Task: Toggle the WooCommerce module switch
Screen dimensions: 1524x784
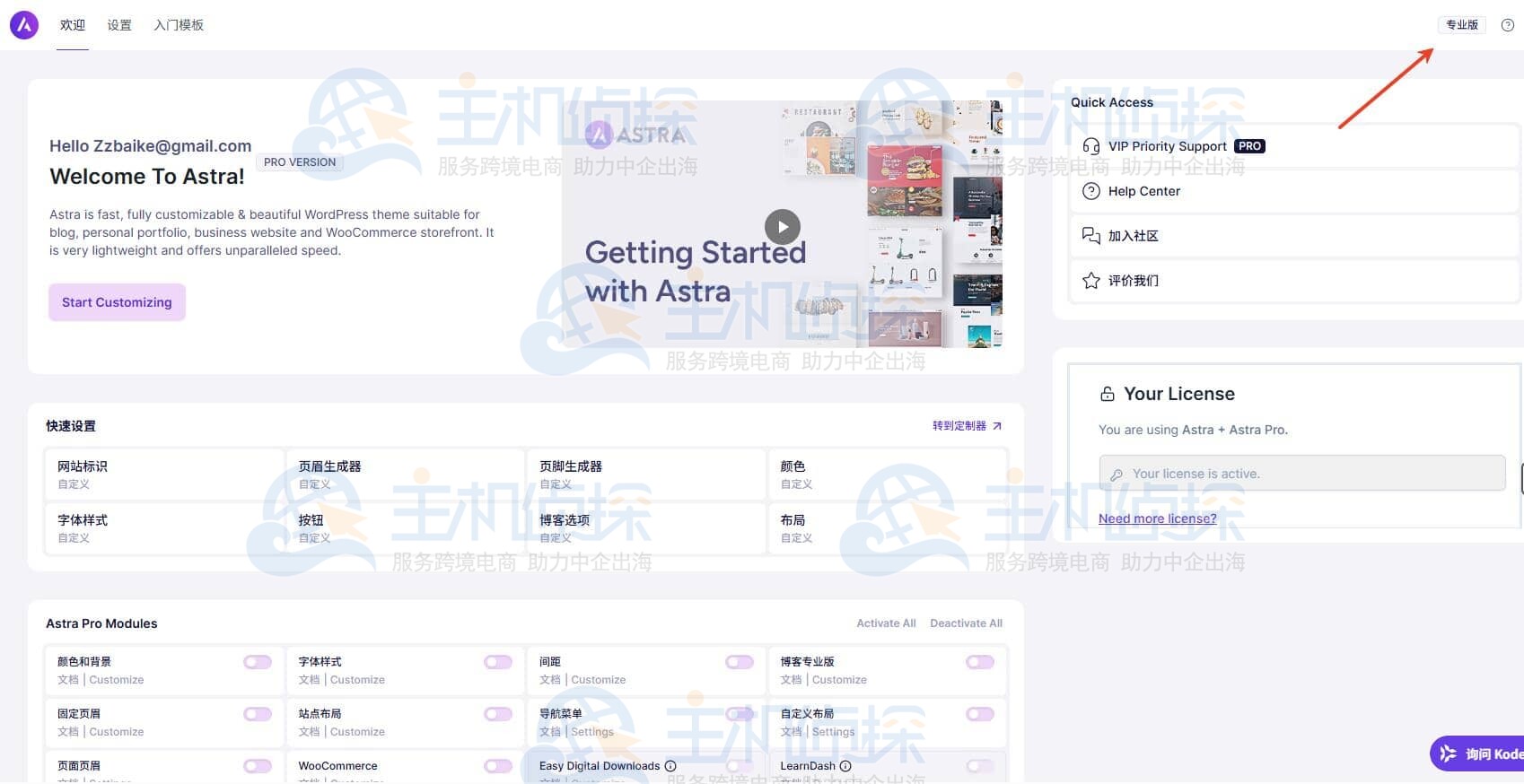Action: [x=498, y=766]
